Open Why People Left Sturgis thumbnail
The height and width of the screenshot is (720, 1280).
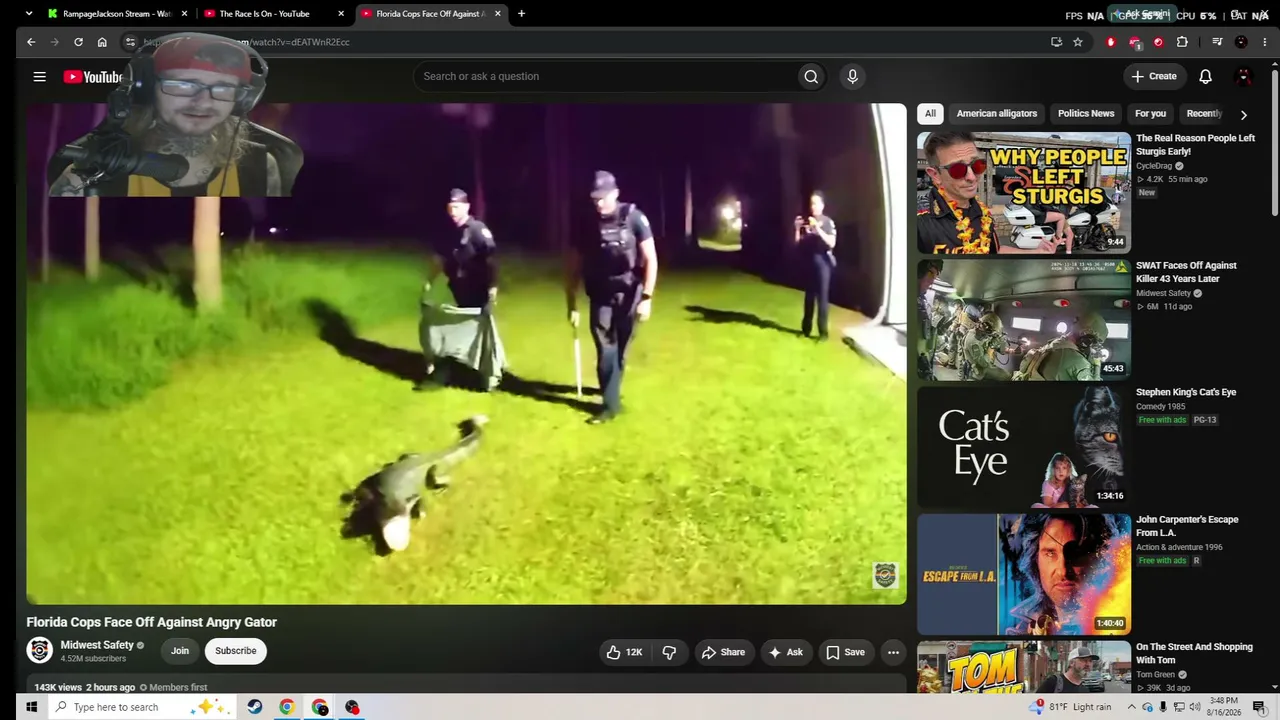[1024, 193]
